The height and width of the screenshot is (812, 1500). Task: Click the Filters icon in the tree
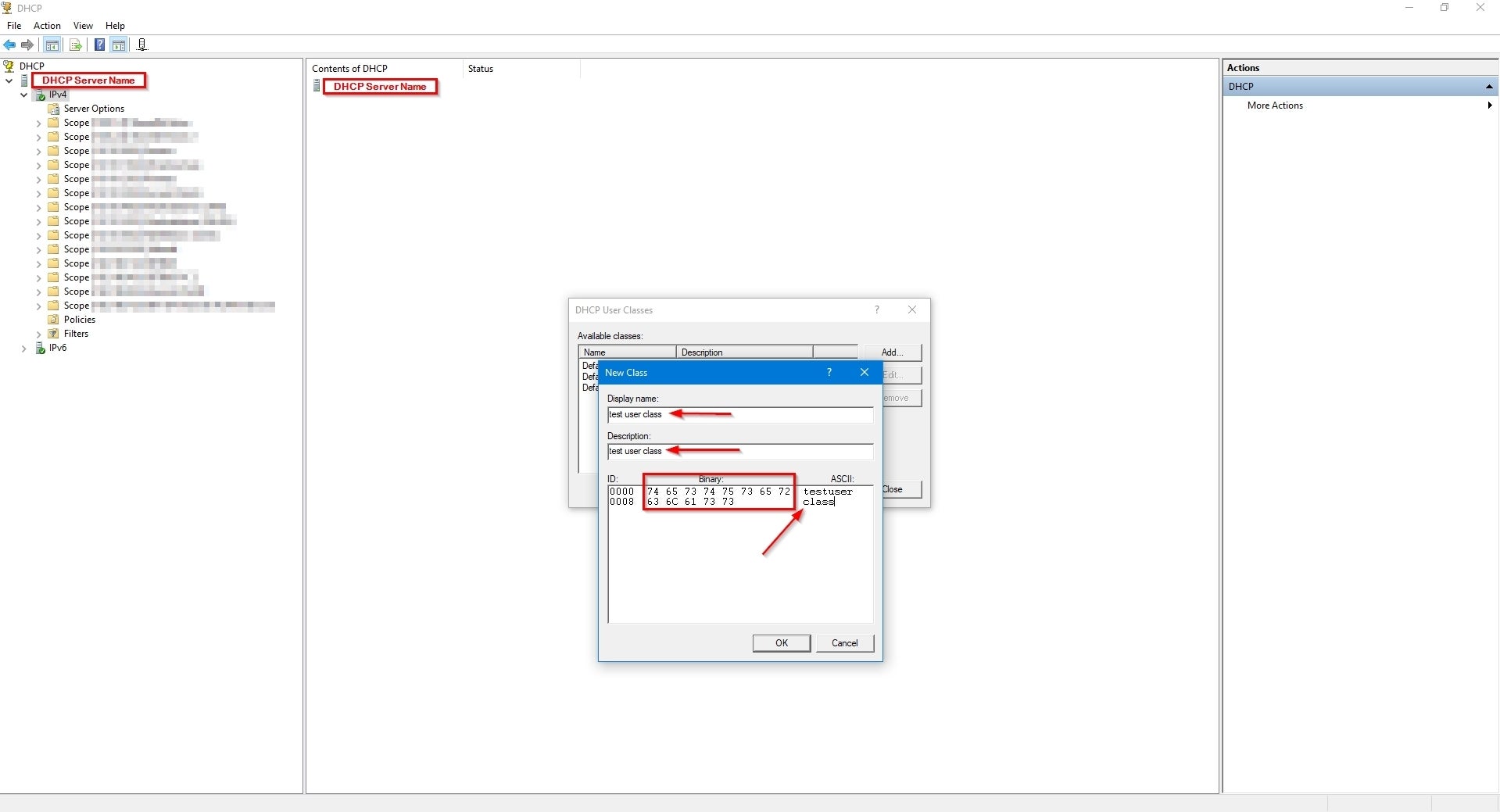coord(54,334)
